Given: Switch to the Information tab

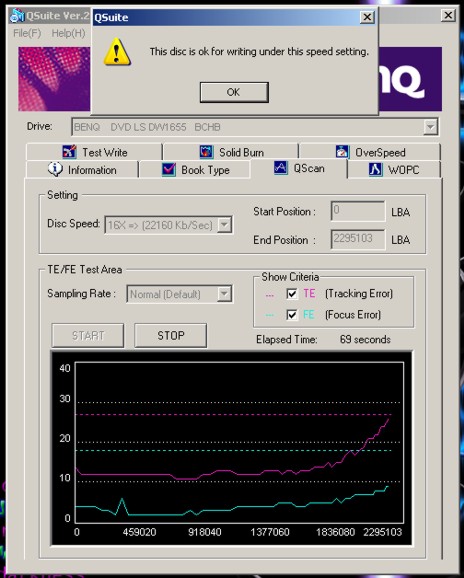Looking at the screenshot, I should 82,170.
